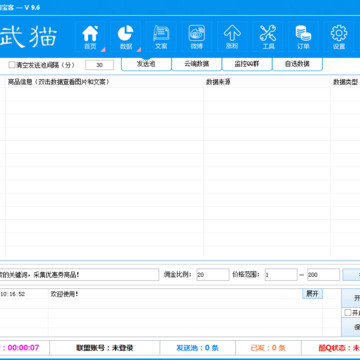Switch to the 云端数据 tab
This screenshot has height=360, width=360.
(197, 64)
